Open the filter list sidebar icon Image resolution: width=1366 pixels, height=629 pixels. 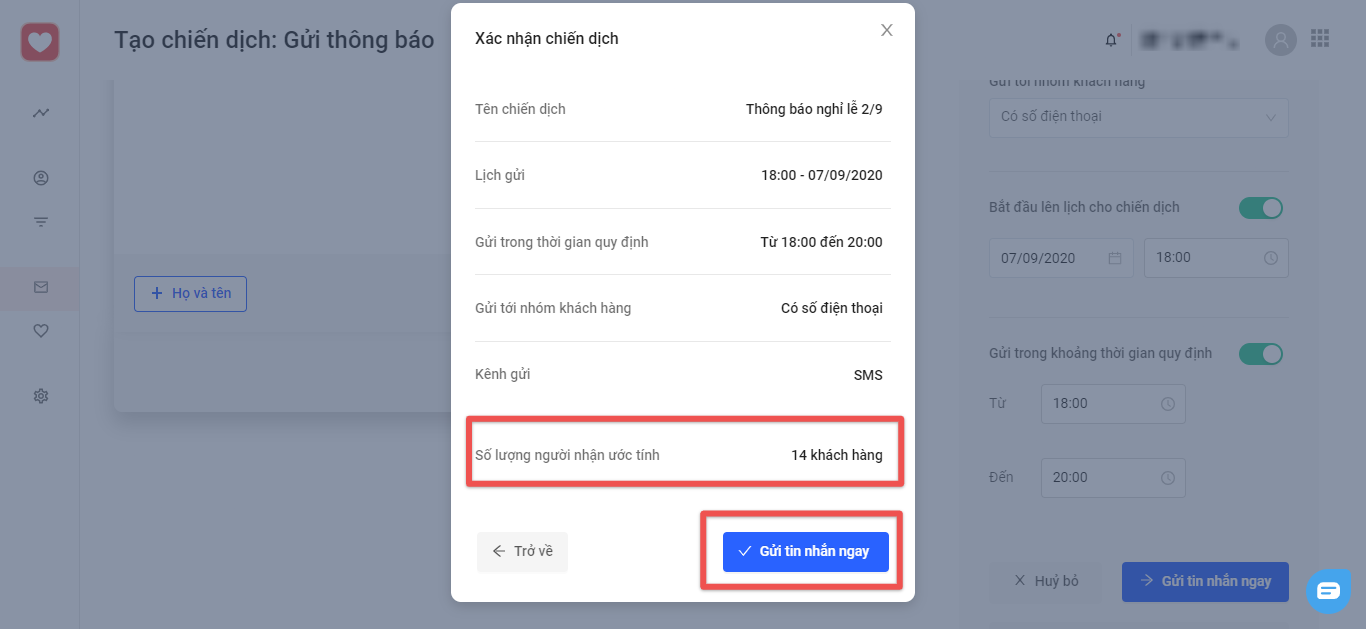(x=41, y=222)
